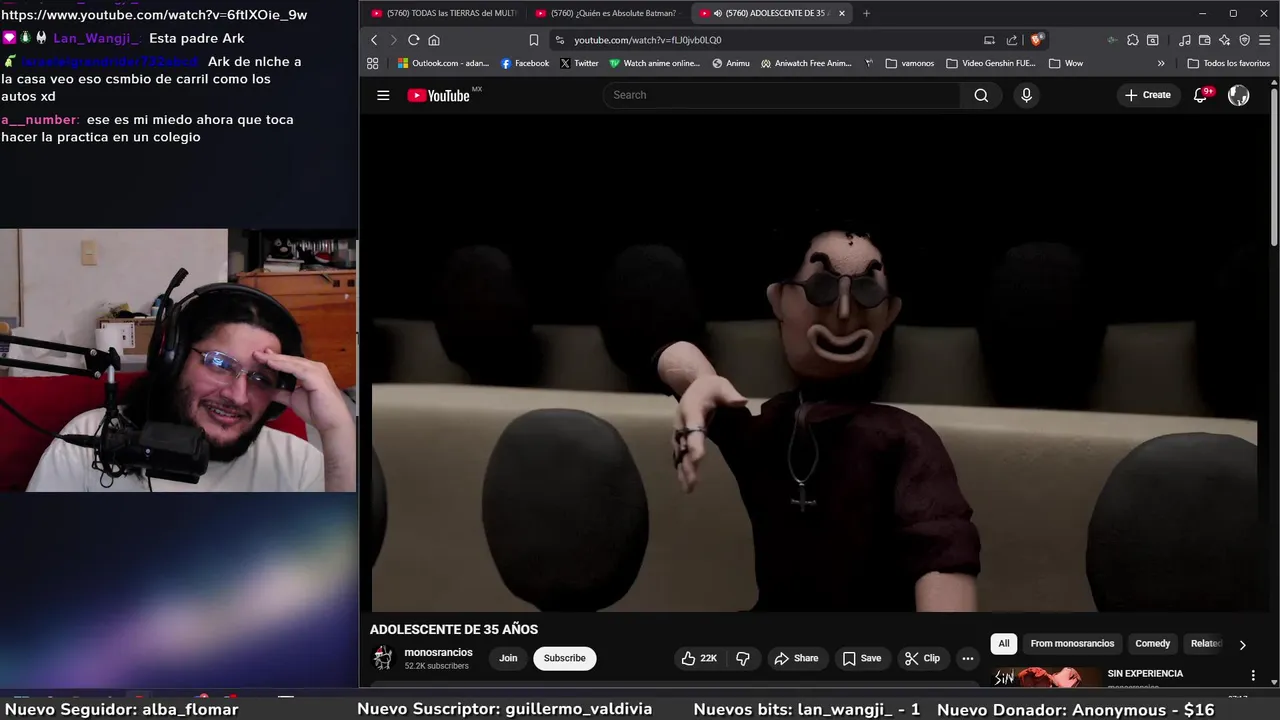Dislike the video with thumbs down
This screenshot has width=1280, height=720.
coord(743,658)
